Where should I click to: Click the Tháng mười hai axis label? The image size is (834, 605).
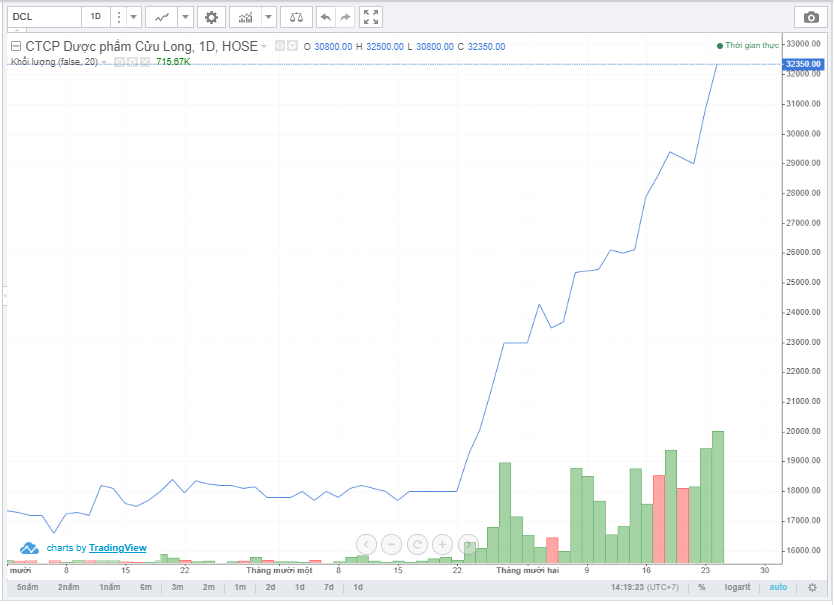[528, 570]
